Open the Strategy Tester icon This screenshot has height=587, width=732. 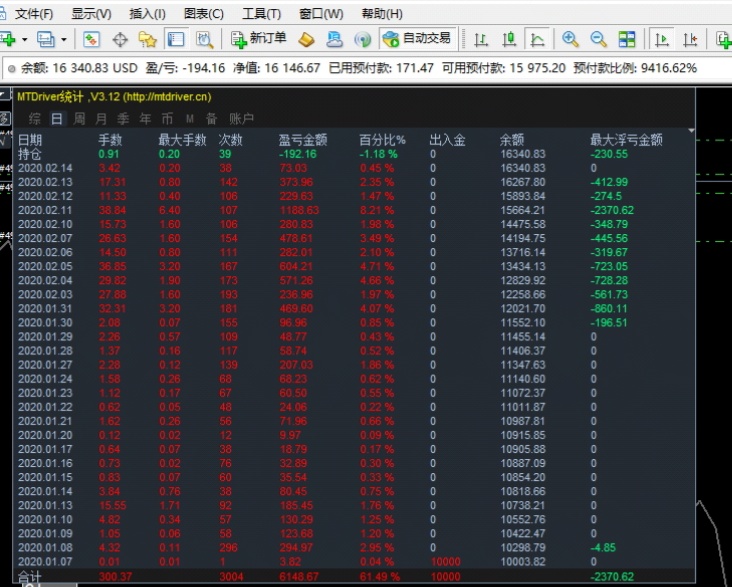point(204,39)
